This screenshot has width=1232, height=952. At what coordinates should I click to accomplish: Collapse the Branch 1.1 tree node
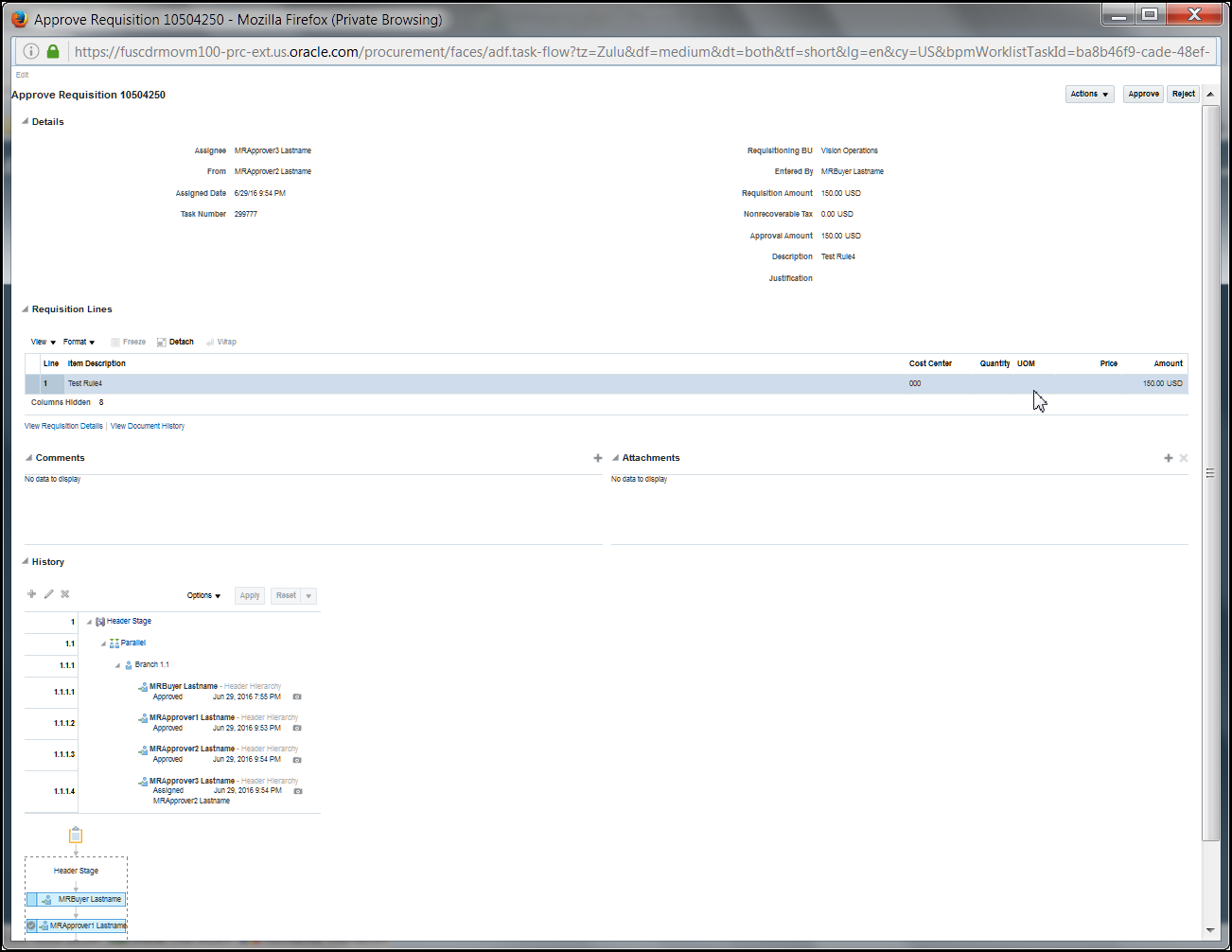(x=115, y=664)
